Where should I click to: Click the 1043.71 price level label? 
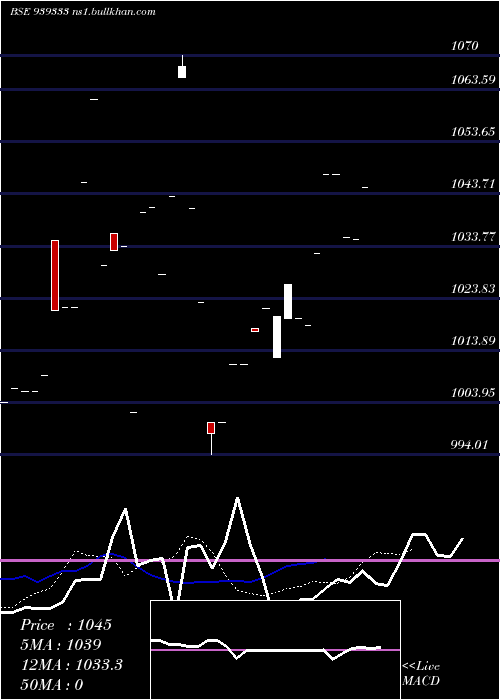pyautogui.click(x=473, y=183)
